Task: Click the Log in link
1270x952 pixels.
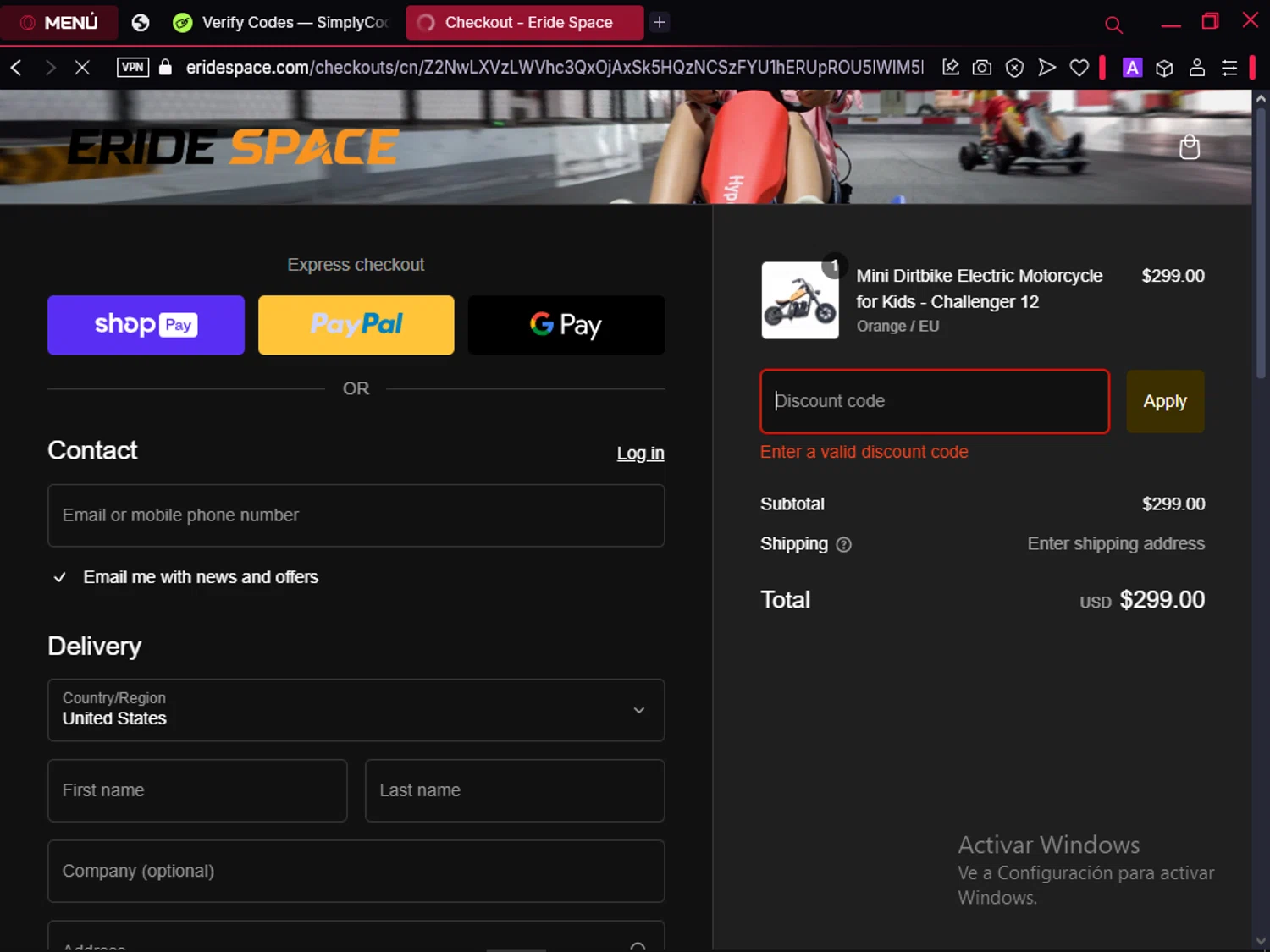Action: click(640, 454)
